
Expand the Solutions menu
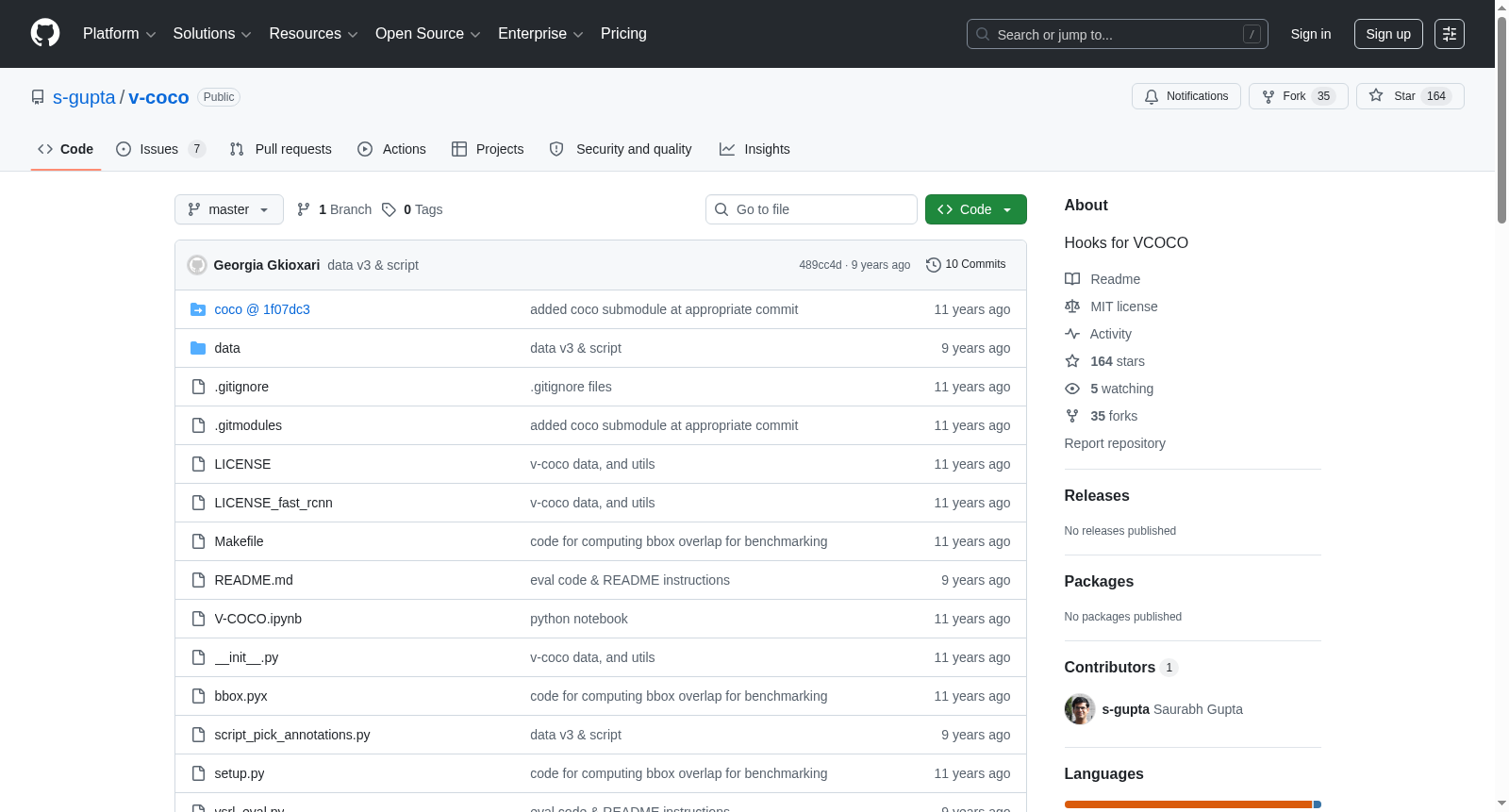click(212, 34)
